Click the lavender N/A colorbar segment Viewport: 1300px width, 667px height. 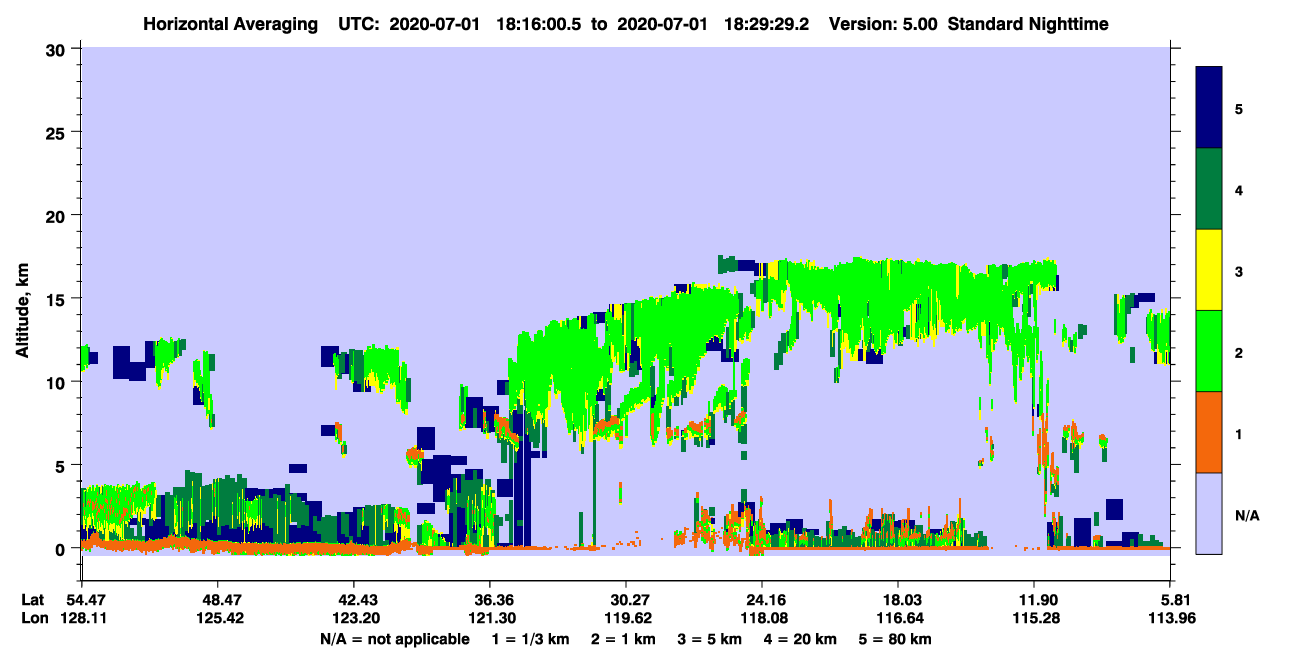point(1210,512)
